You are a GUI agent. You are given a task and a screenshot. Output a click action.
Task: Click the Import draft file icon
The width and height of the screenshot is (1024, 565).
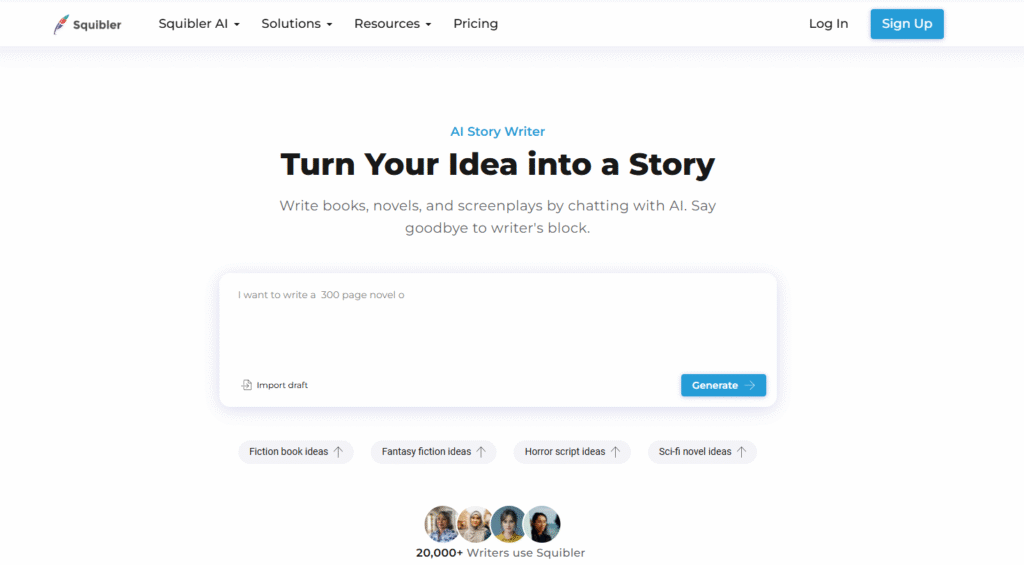(246, 385)
